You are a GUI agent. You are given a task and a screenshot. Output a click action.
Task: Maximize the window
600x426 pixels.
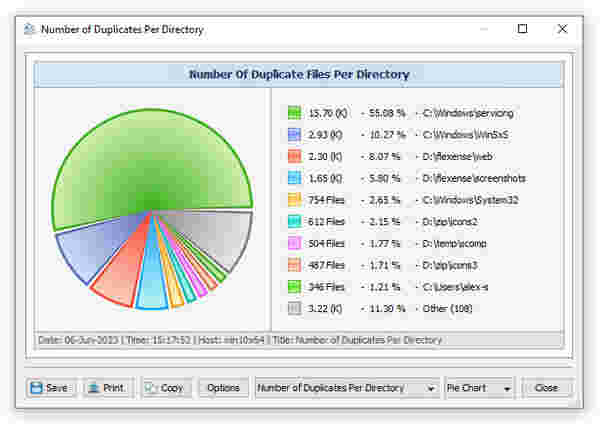[522, 29]
